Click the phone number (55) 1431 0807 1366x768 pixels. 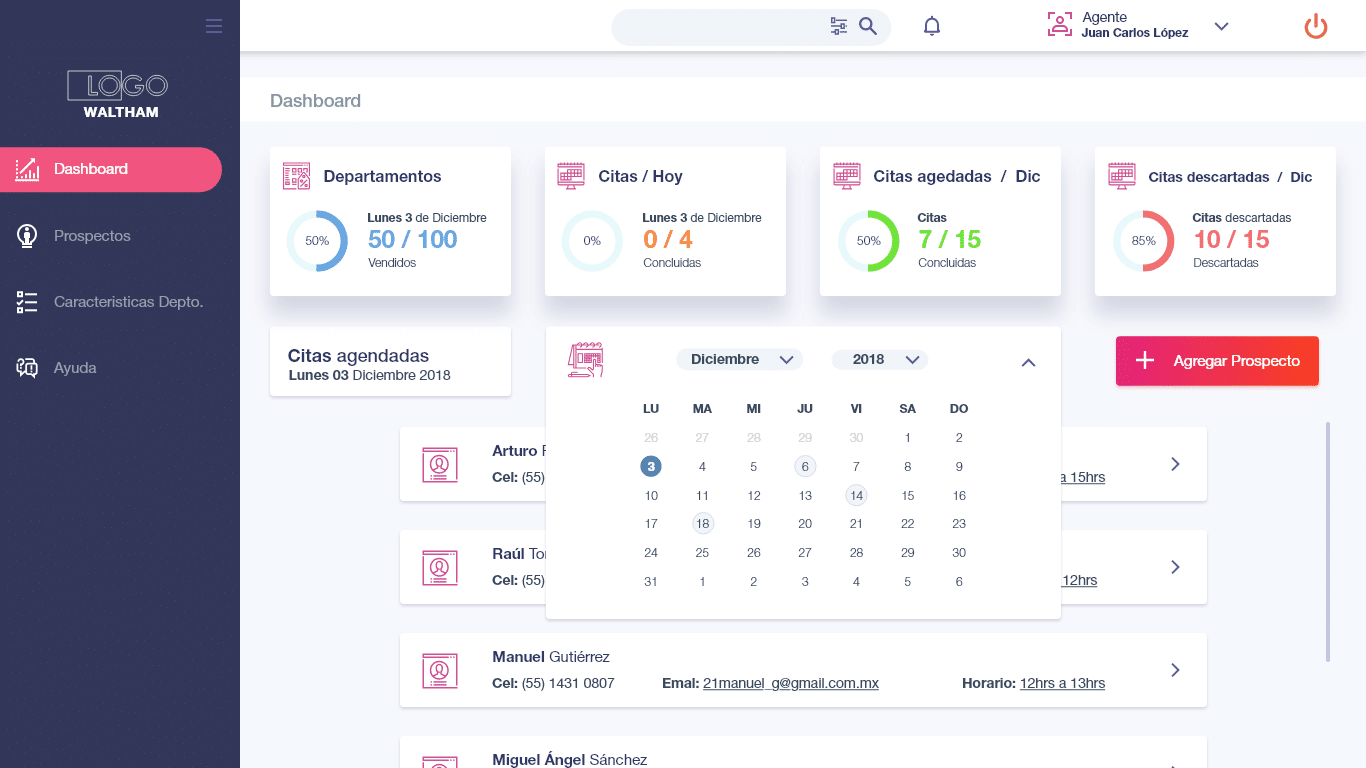pos(568,683)
